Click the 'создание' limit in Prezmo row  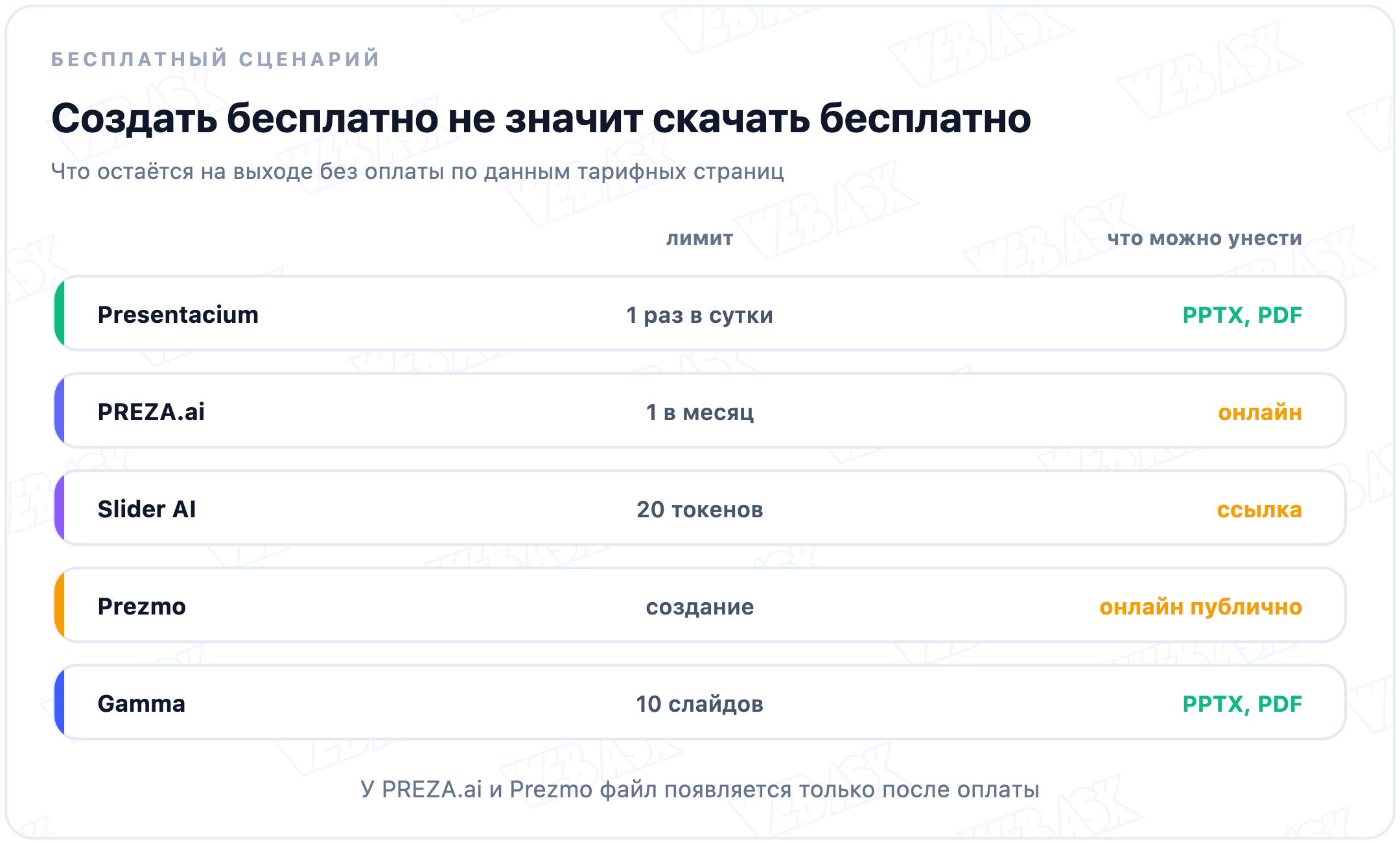699,607
